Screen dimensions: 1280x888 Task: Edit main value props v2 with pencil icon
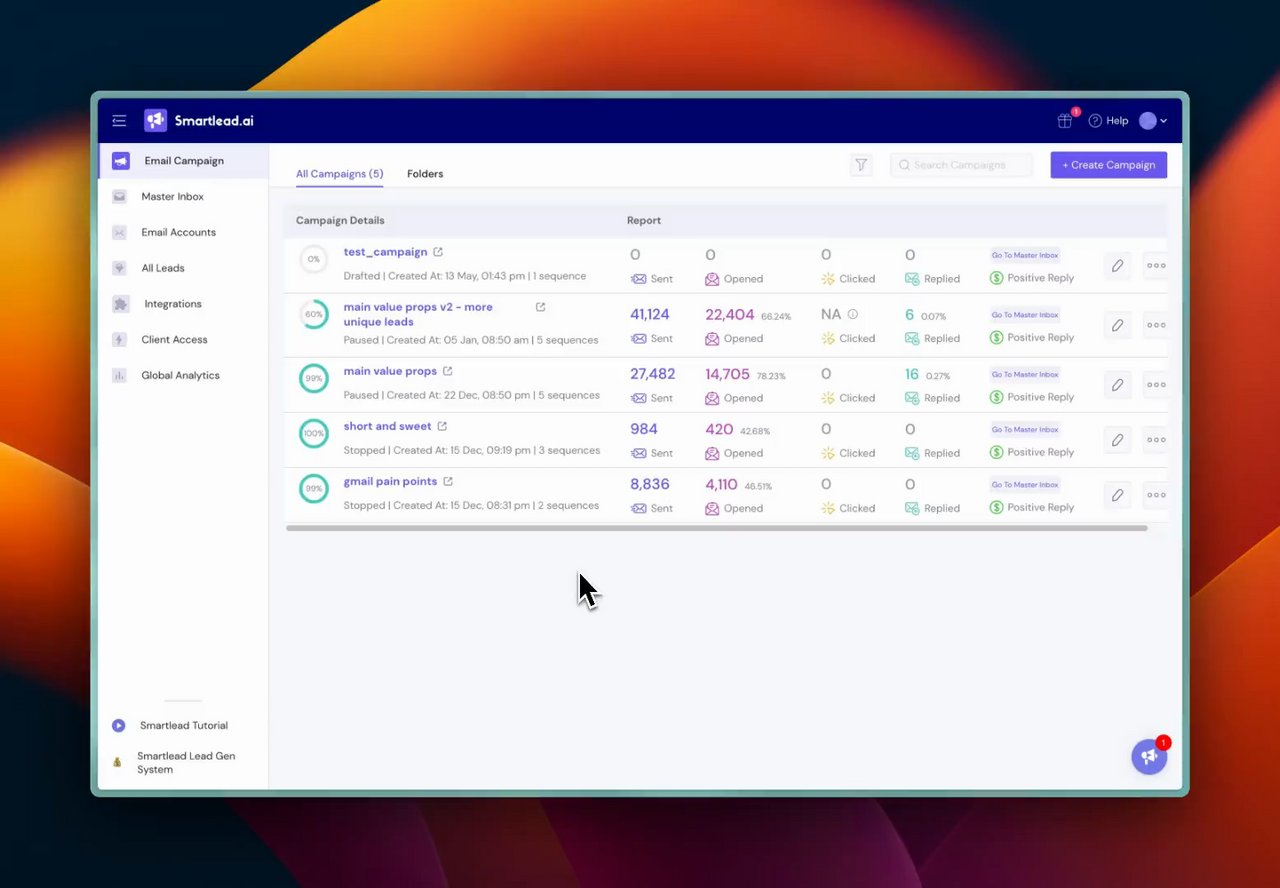pyautogui.click(x=1118, y=325)
